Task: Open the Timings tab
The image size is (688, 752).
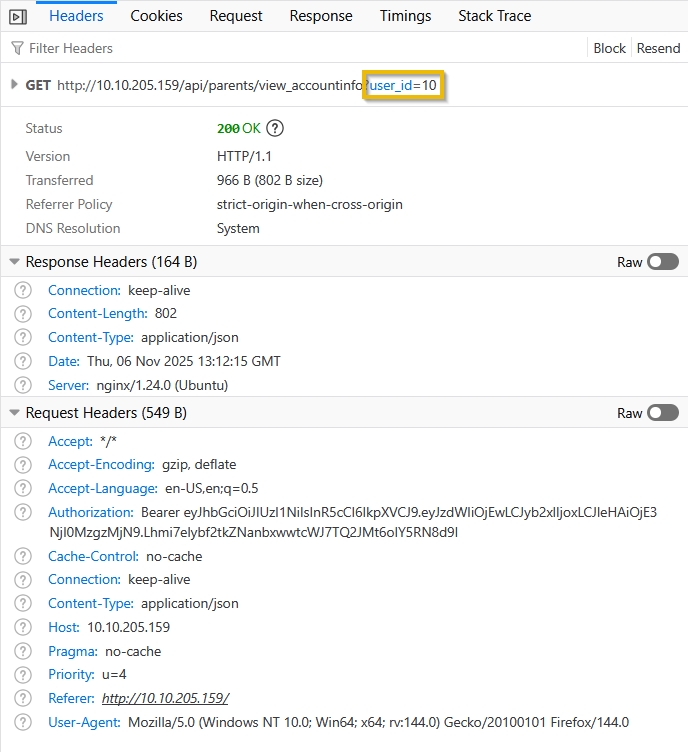Action: [405, 16]
